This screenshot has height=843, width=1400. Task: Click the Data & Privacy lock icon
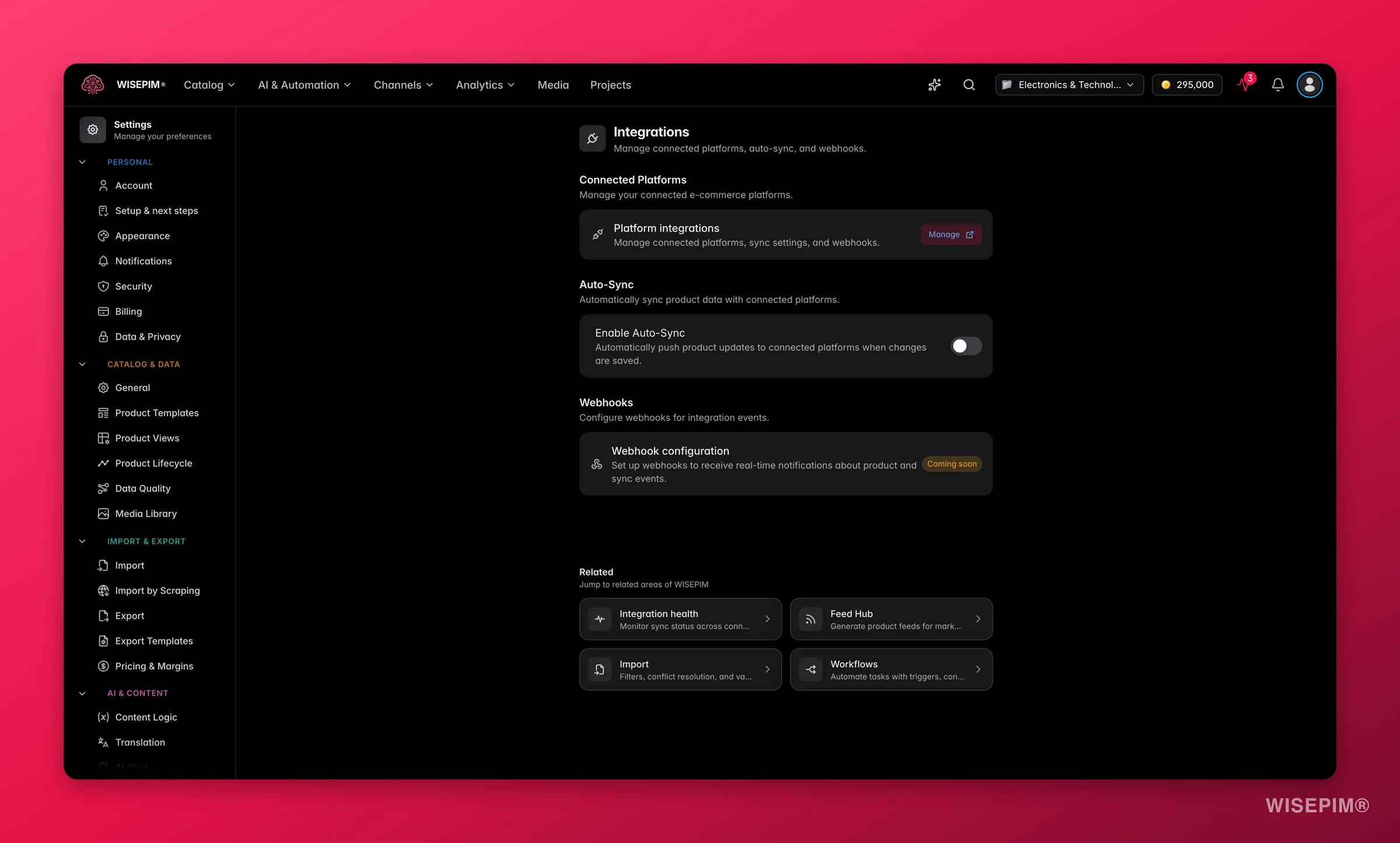tap(103, 337)
